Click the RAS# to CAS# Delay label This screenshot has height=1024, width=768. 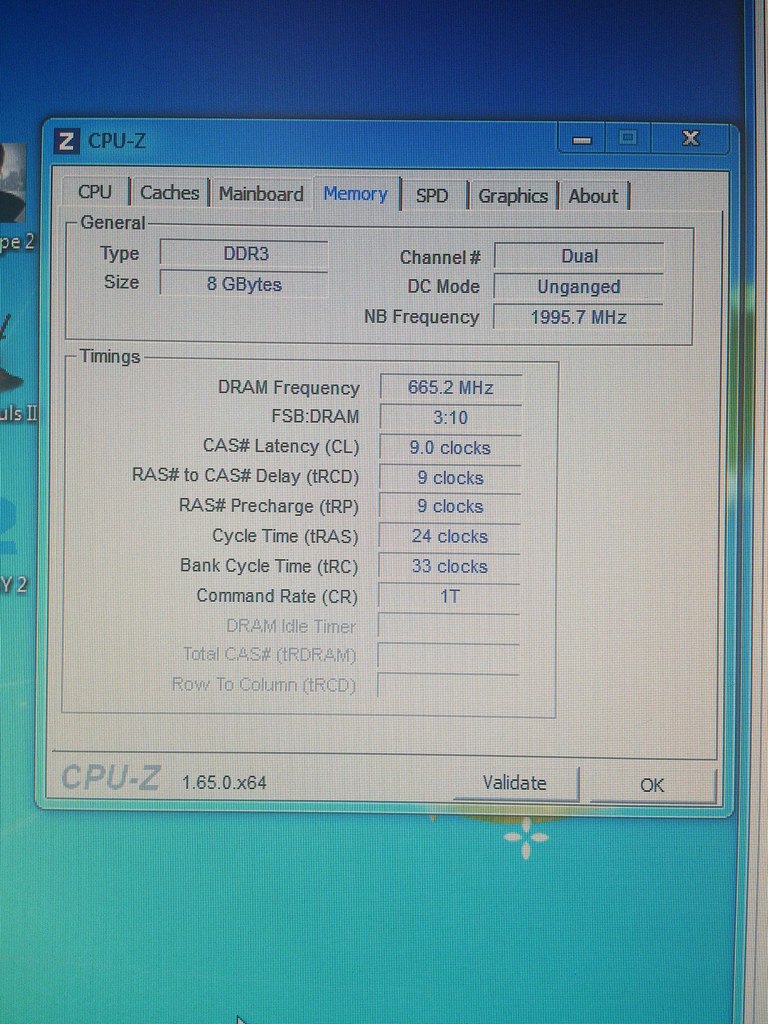246,475
